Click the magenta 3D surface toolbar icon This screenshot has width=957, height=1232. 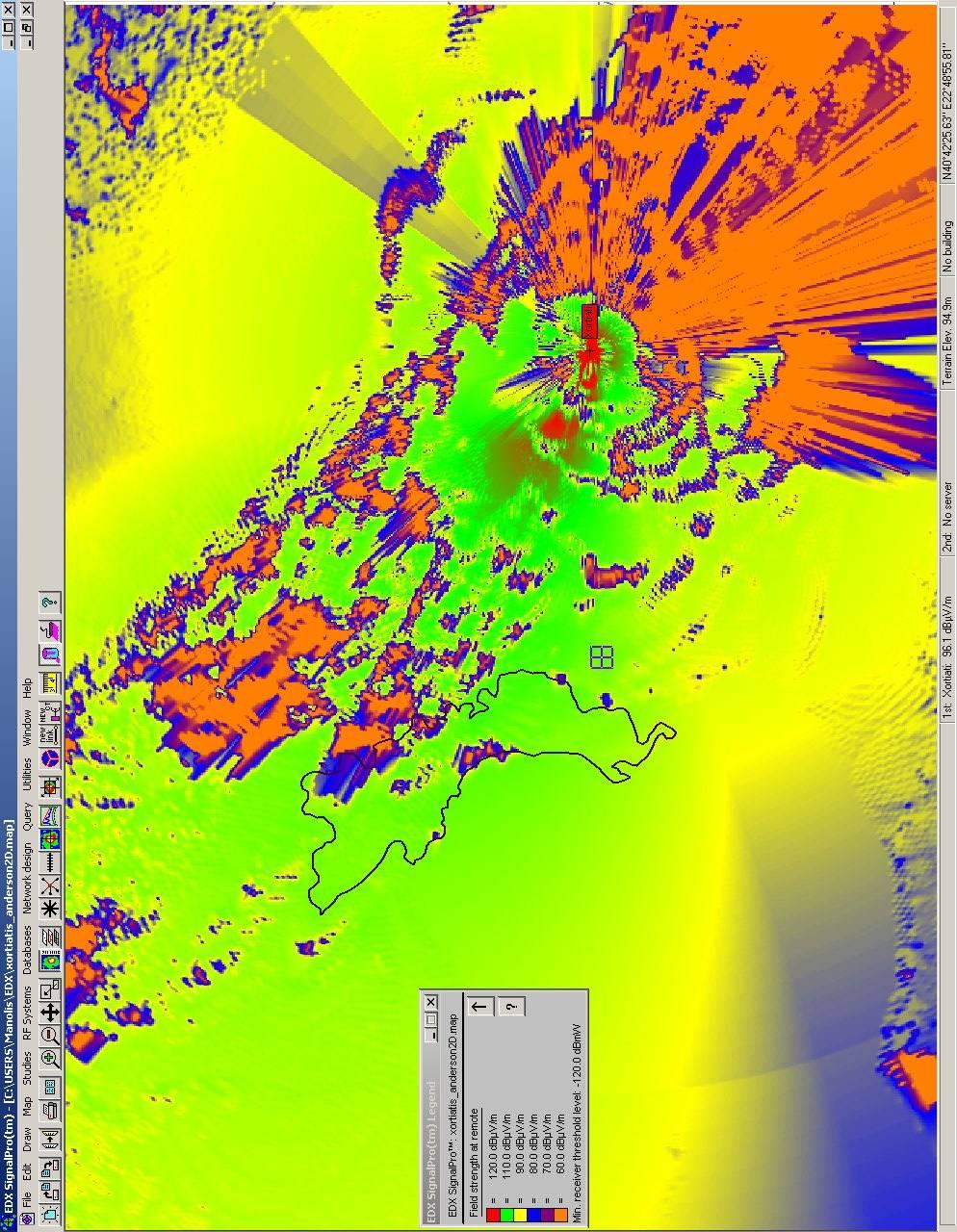click(x=48, y=630)
